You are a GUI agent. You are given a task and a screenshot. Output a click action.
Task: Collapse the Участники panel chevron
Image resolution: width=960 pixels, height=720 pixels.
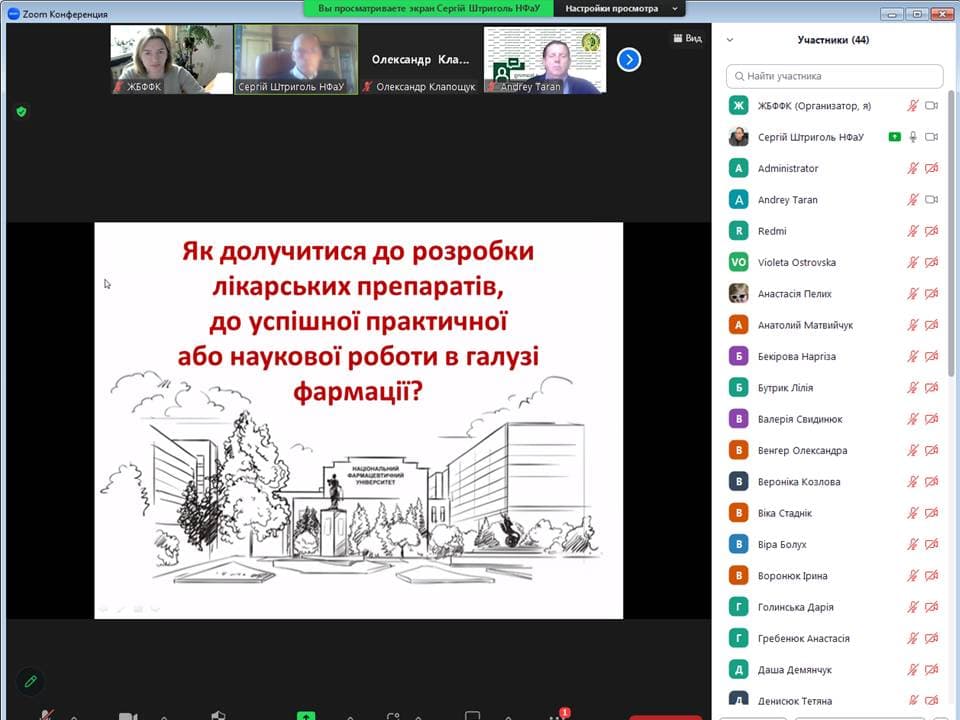coord(730,40)
